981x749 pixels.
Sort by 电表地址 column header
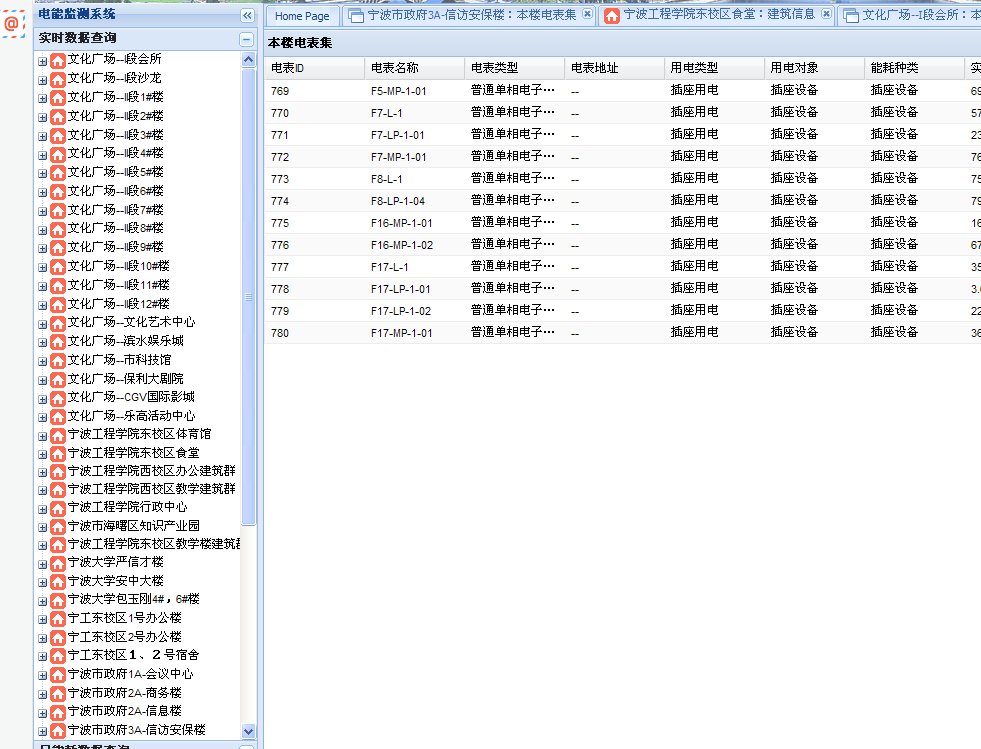click(614, 68)
